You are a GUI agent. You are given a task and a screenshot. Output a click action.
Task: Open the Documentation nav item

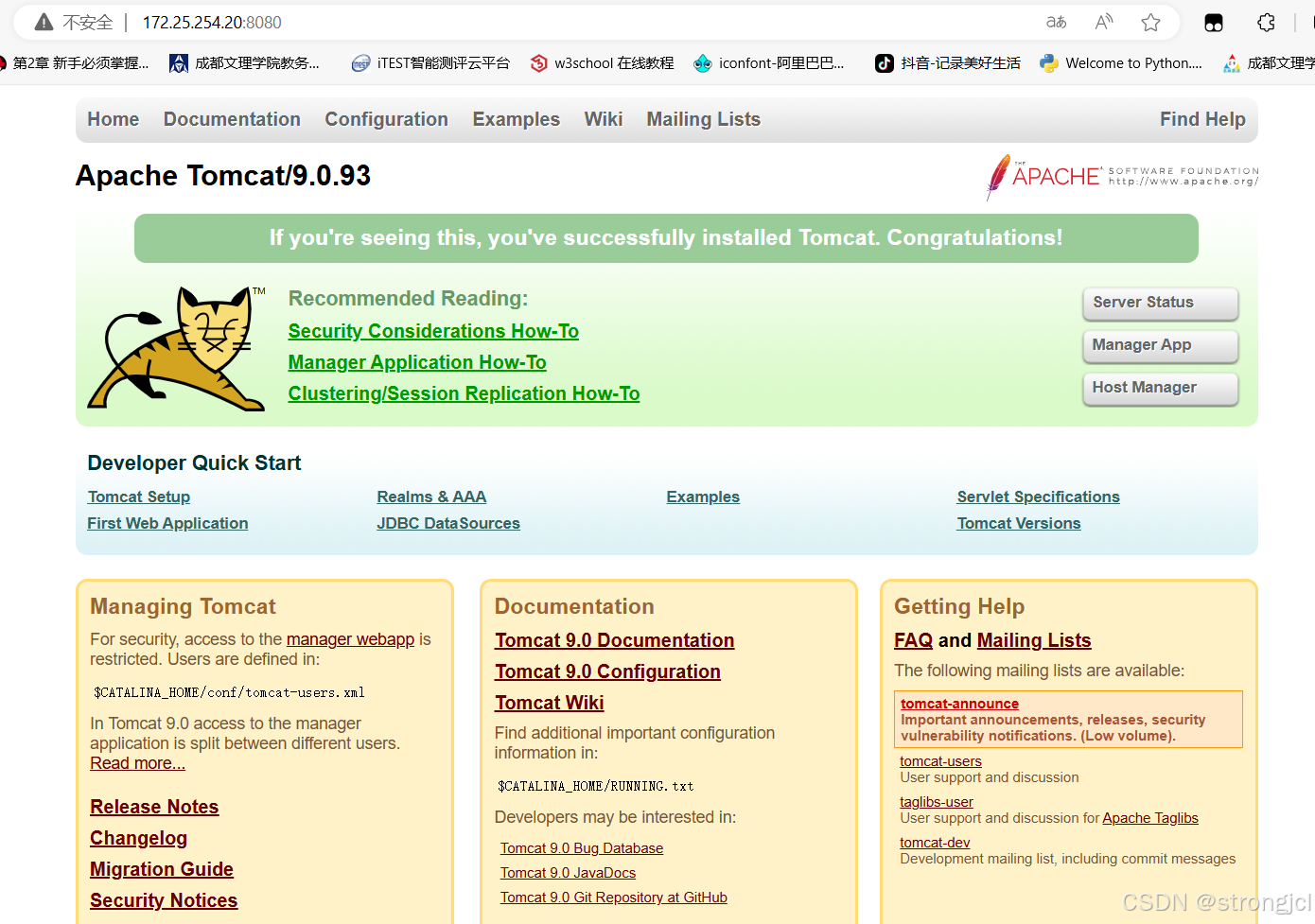(x=232, y=119)
